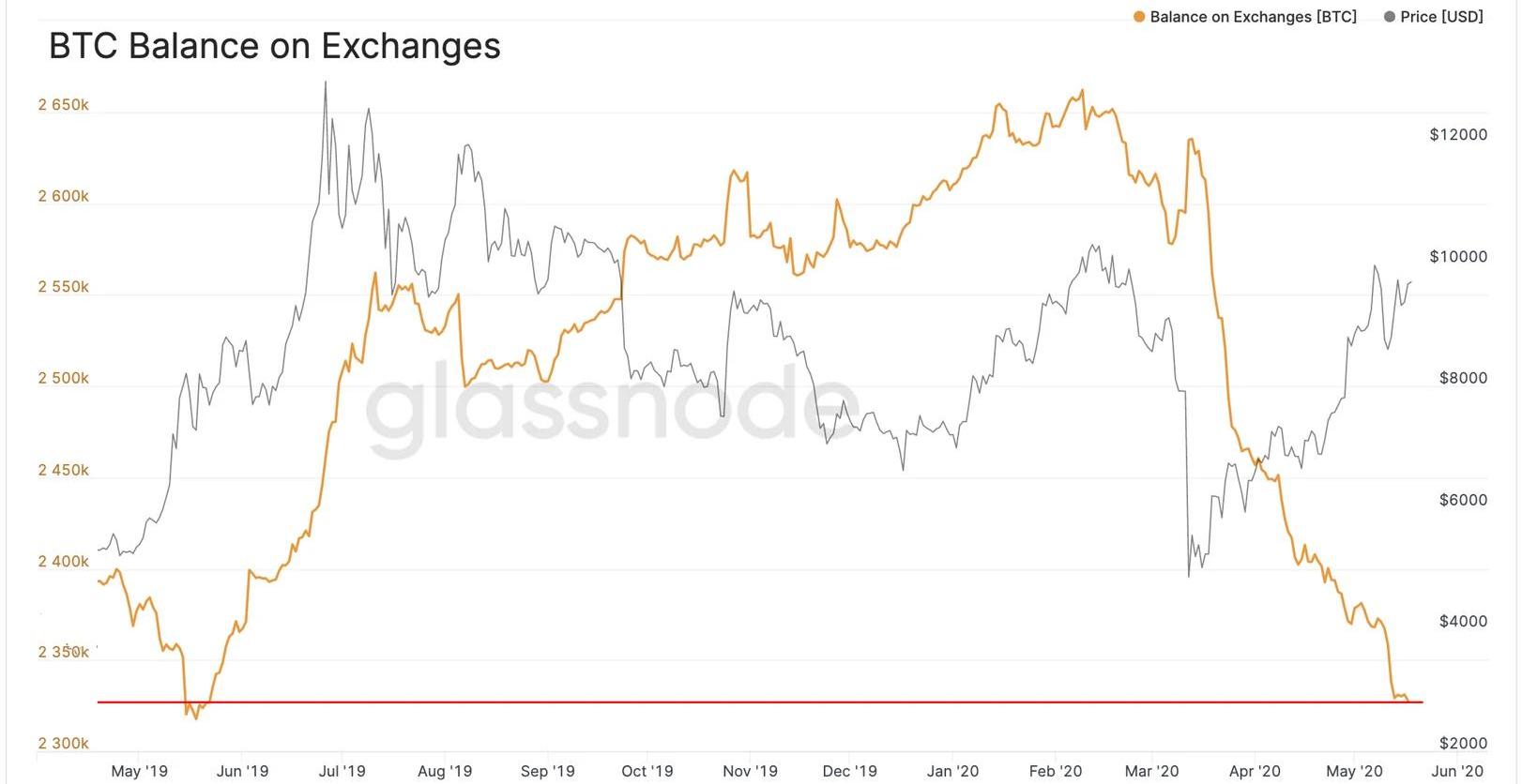Click the 2 500k balance axis label
The height and width of the screenshot is (784, 1522).
[63, 378]
